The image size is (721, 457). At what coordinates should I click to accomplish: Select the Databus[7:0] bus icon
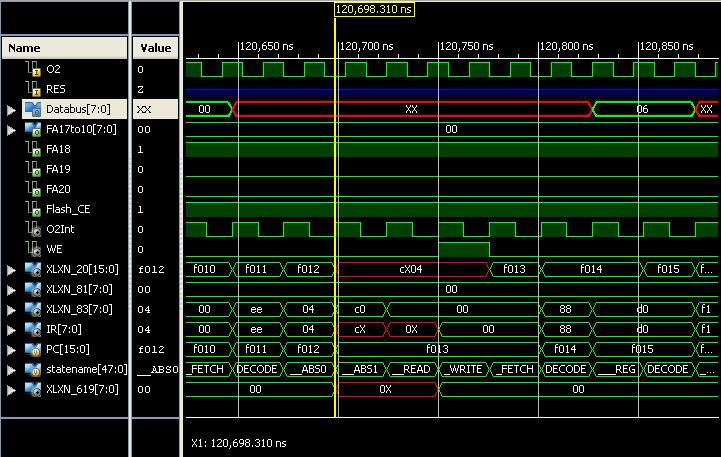[32, 109]
